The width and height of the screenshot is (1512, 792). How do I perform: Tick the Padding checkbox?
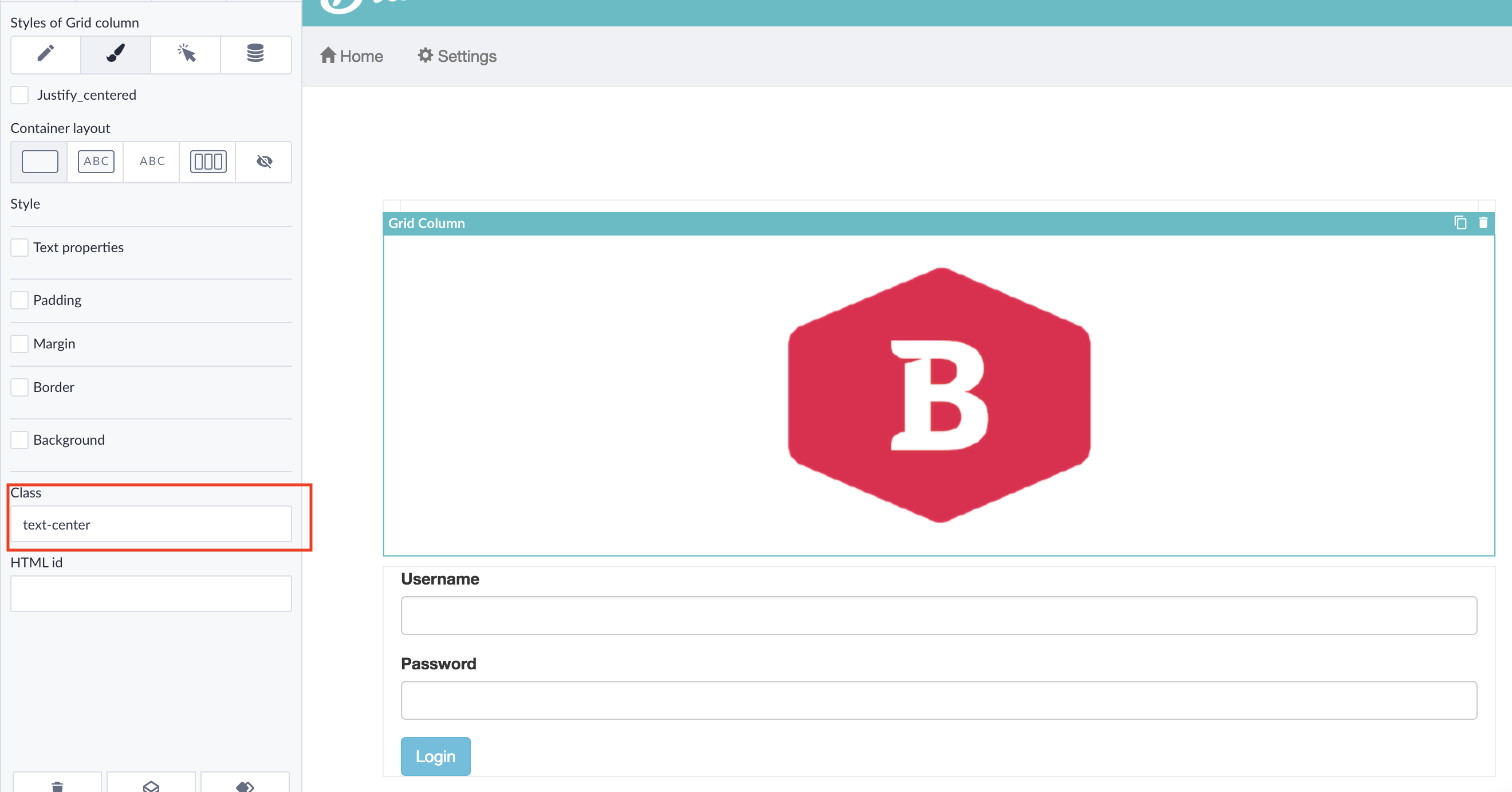(19, 300)
